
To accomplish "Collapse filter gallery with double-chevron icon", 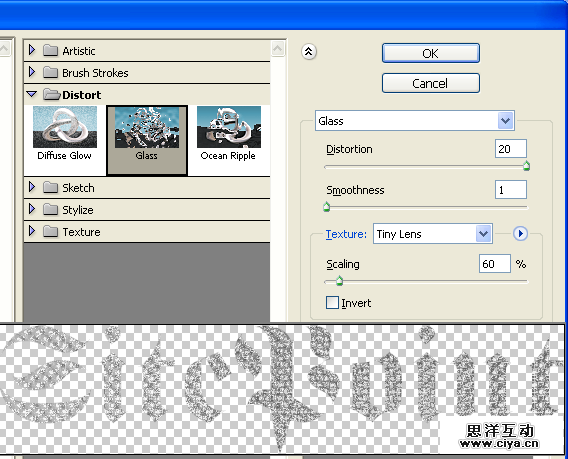I will [x=309, y=52].
